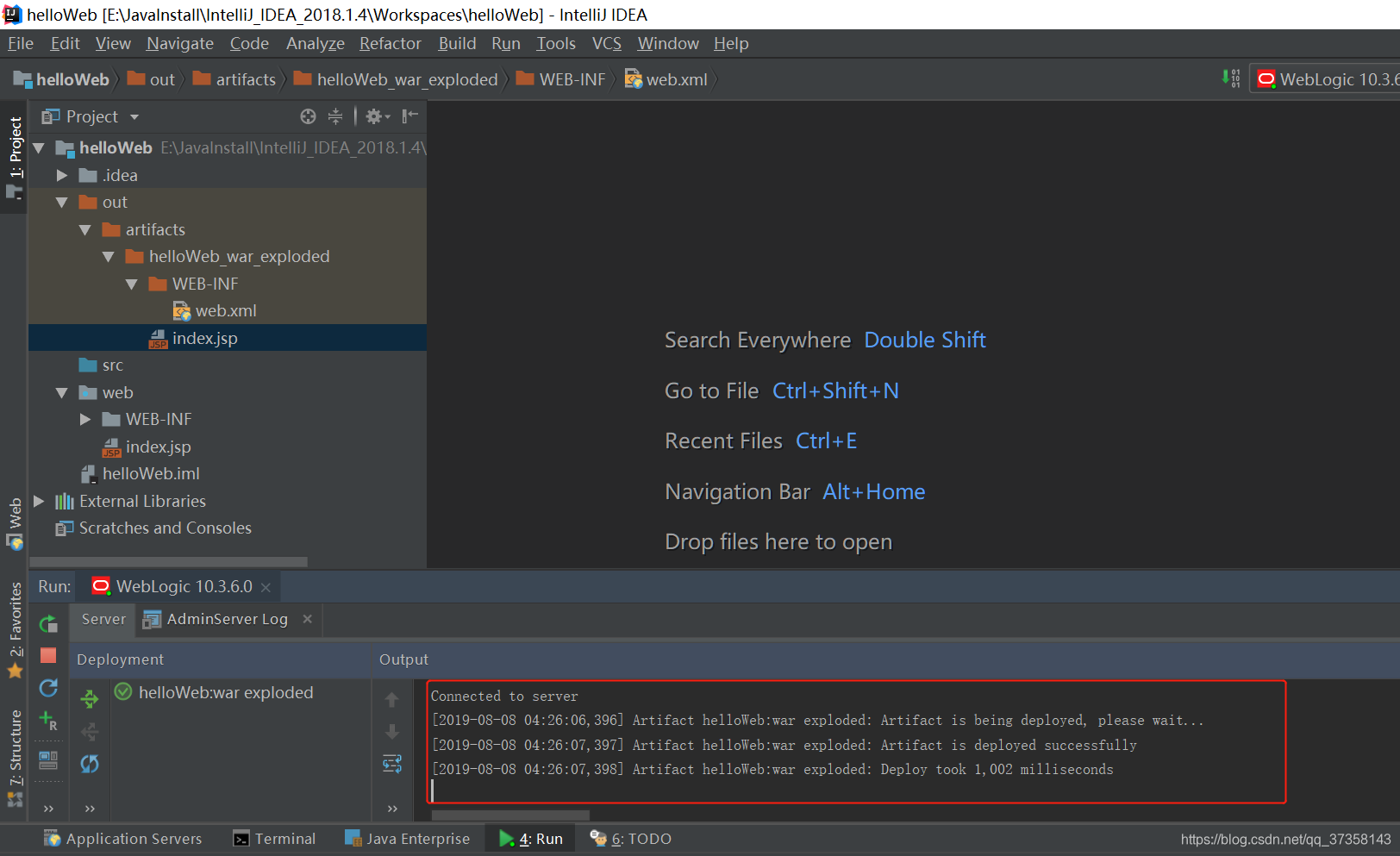The height and width of the screenshot is (856, 1400).
Task: Click the Rerun WebLogic server icon
Action: click(x=48, y=623)
